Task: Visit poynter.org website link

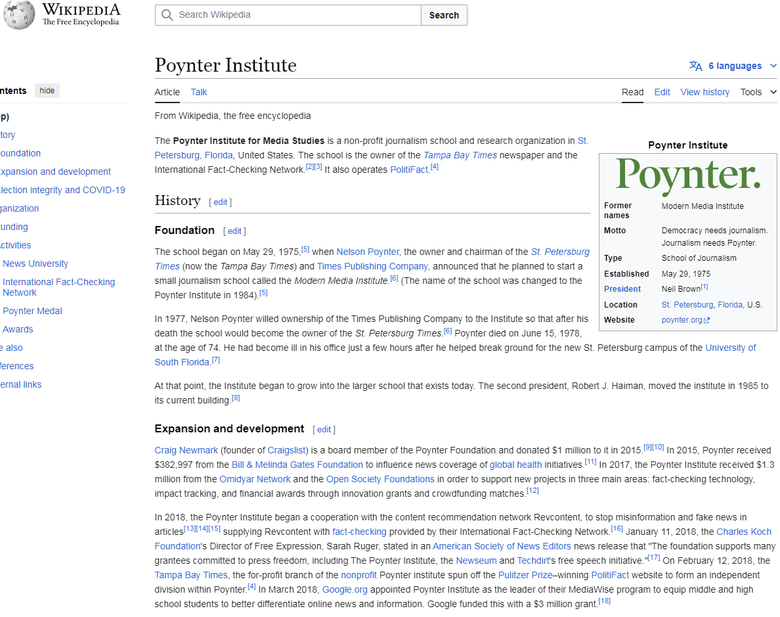Action: point(685,320)
